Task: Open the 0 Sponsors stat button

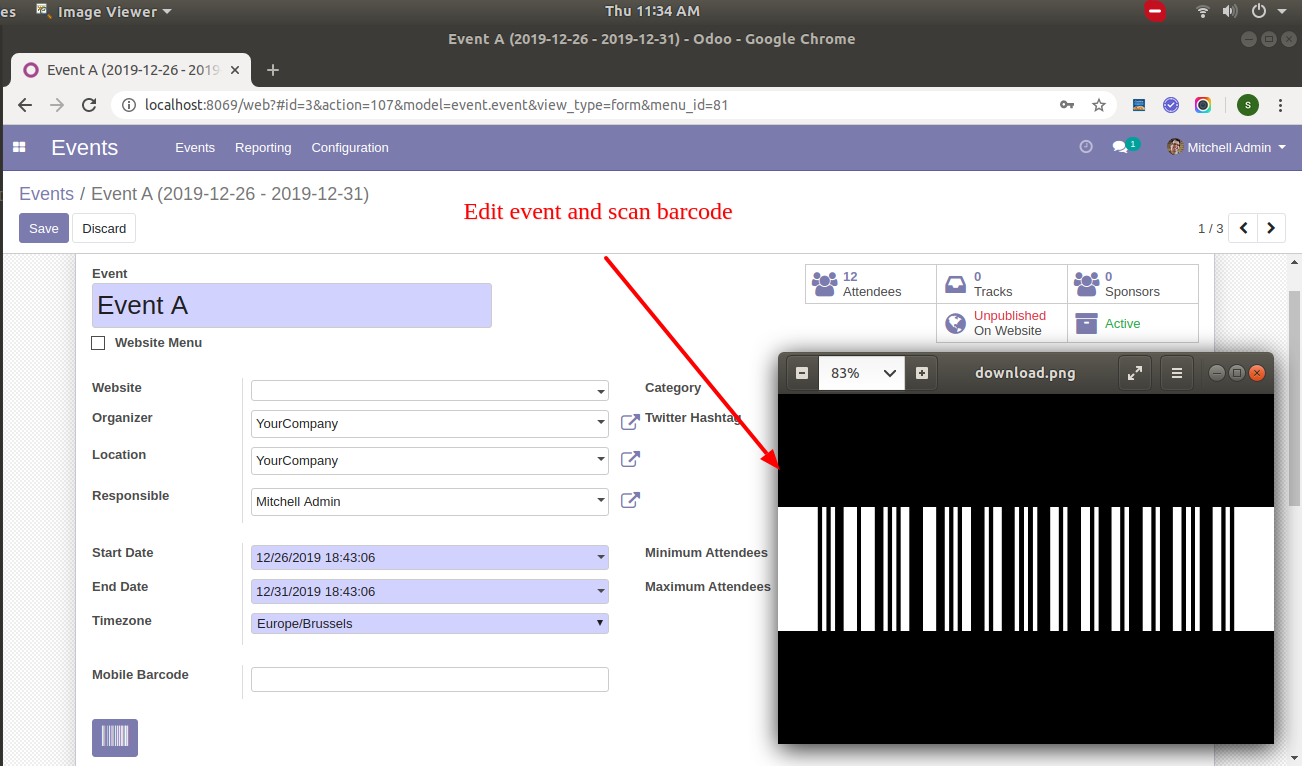Action: pyautogui.click(x=1133, y=284)
